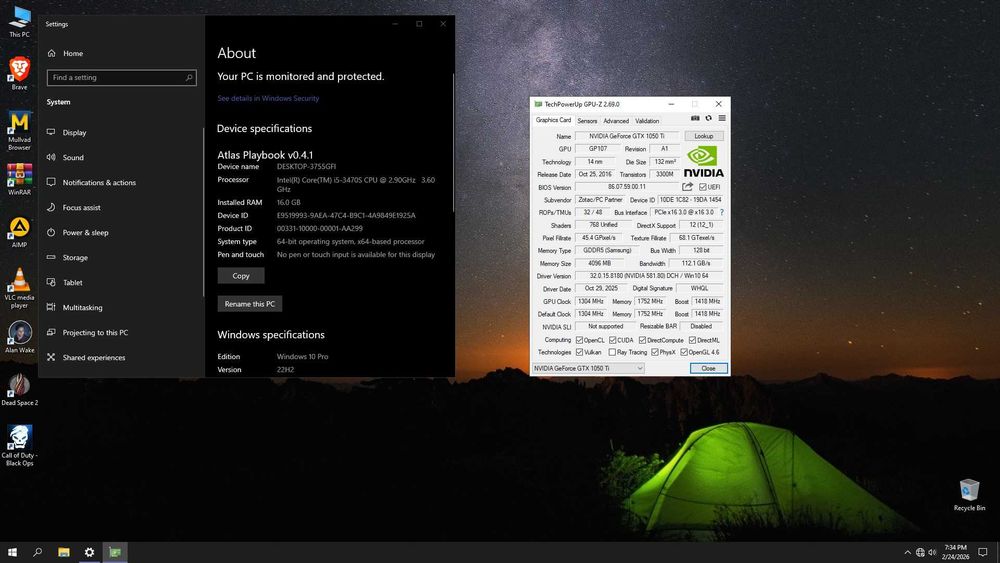
Task: Click the Copy device specifications button
Action: coord(240,275)
